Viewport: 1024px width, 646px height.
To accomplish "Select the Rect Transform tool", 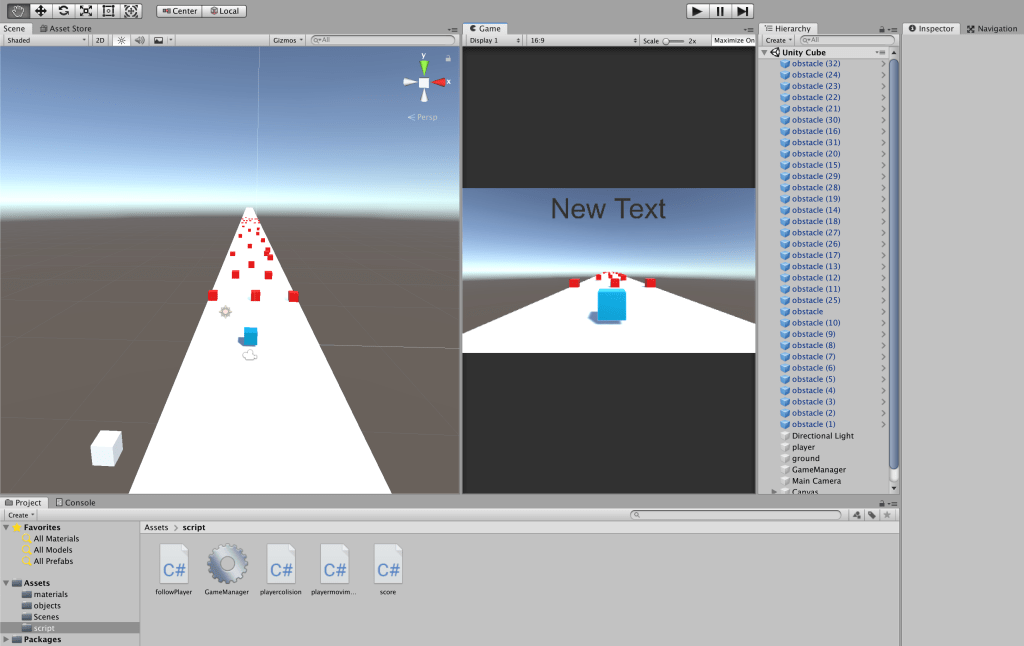I will (x=109, y=11).
